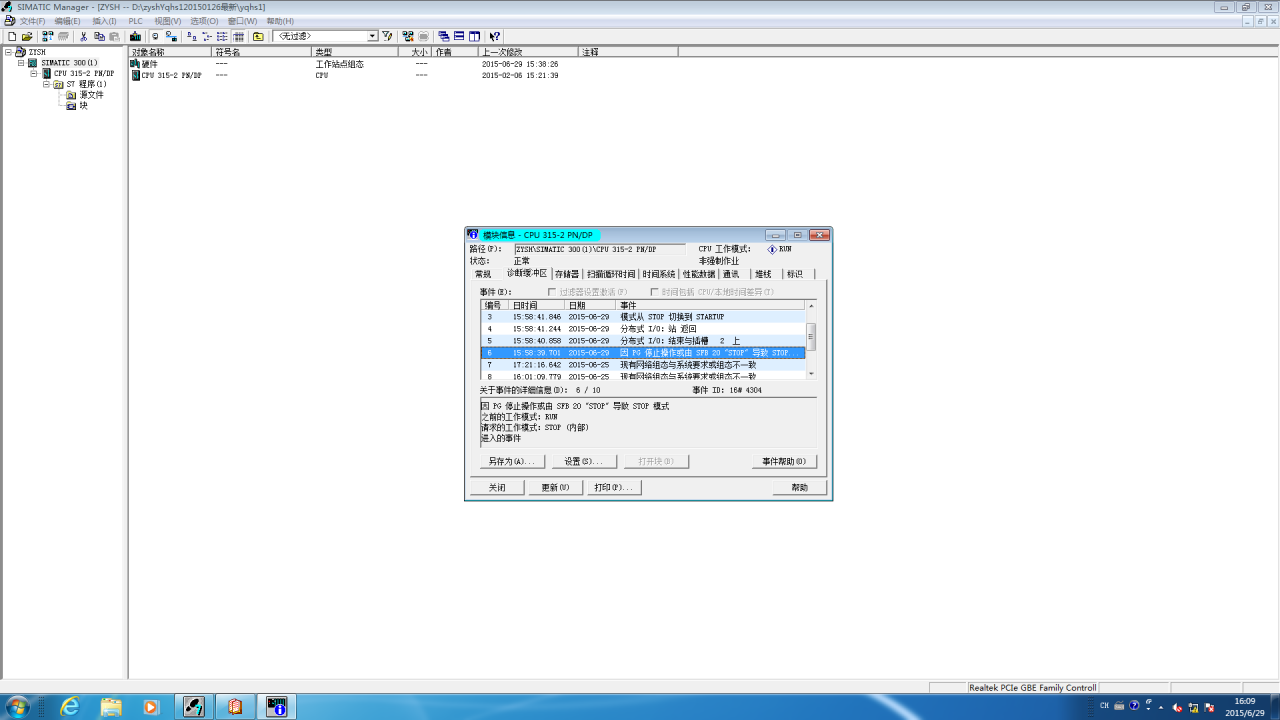This screenshot has width=1280, height=720.
Task: Click the filter funnel icon beside dropdown
Action: coord(387,36)
